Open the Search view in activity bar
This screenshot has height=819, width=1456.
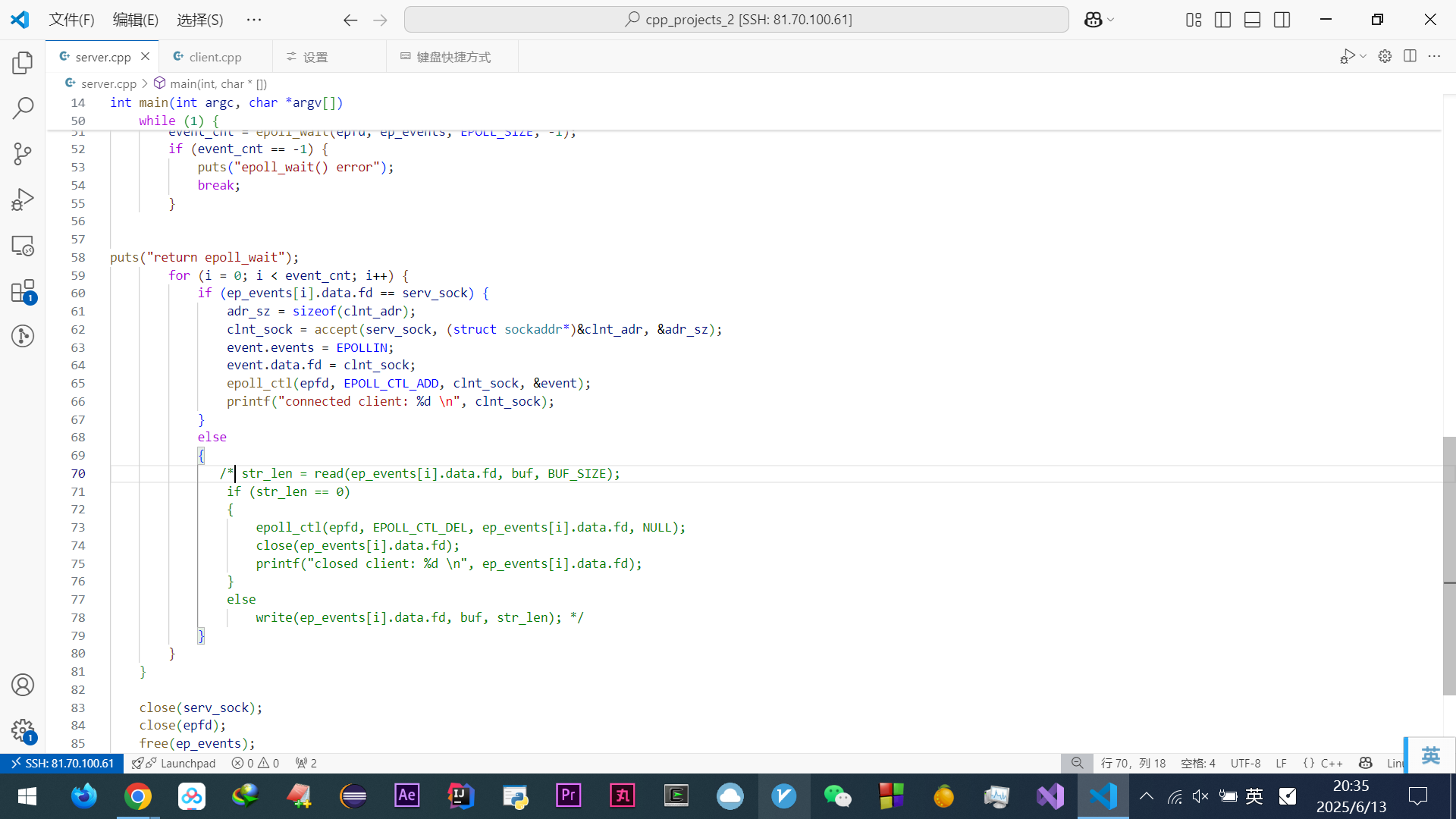(x=23, y=108)
